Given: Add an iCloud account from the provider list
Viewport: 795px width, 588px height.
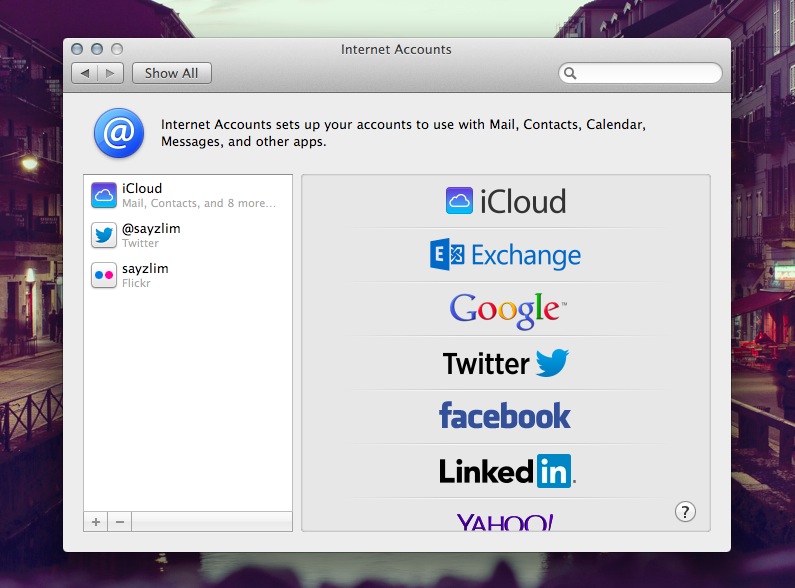Looking at the screenshot, I should pyautogui.click(x=506, y=201).
